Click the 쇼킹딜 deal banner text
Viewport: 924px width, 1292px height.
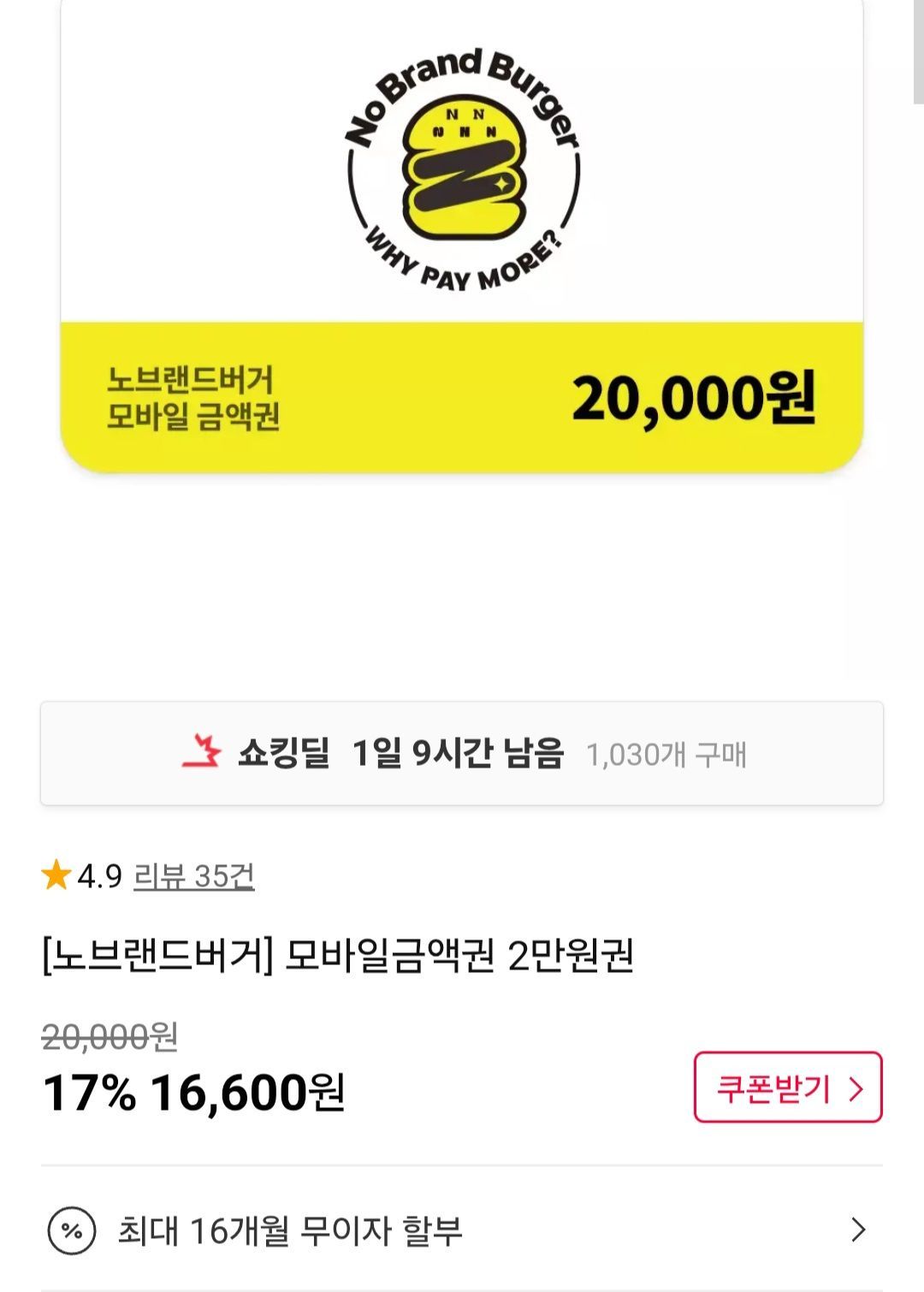click(x=283, y=754)
